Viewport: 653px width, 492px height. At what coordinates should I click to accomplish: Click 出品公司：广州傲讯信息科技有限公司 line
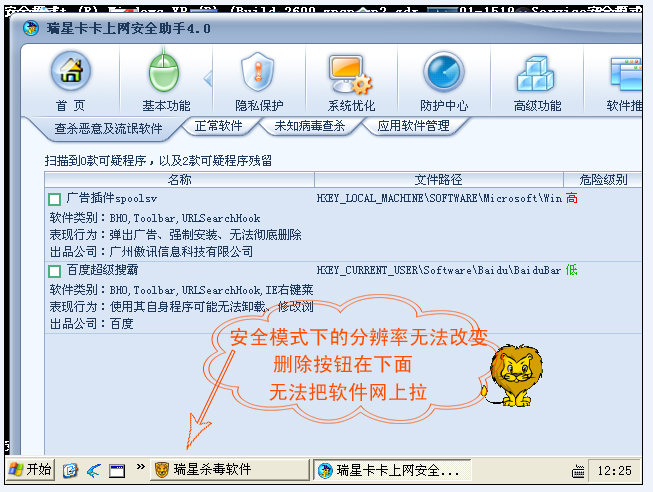click(x=151, y=252)
